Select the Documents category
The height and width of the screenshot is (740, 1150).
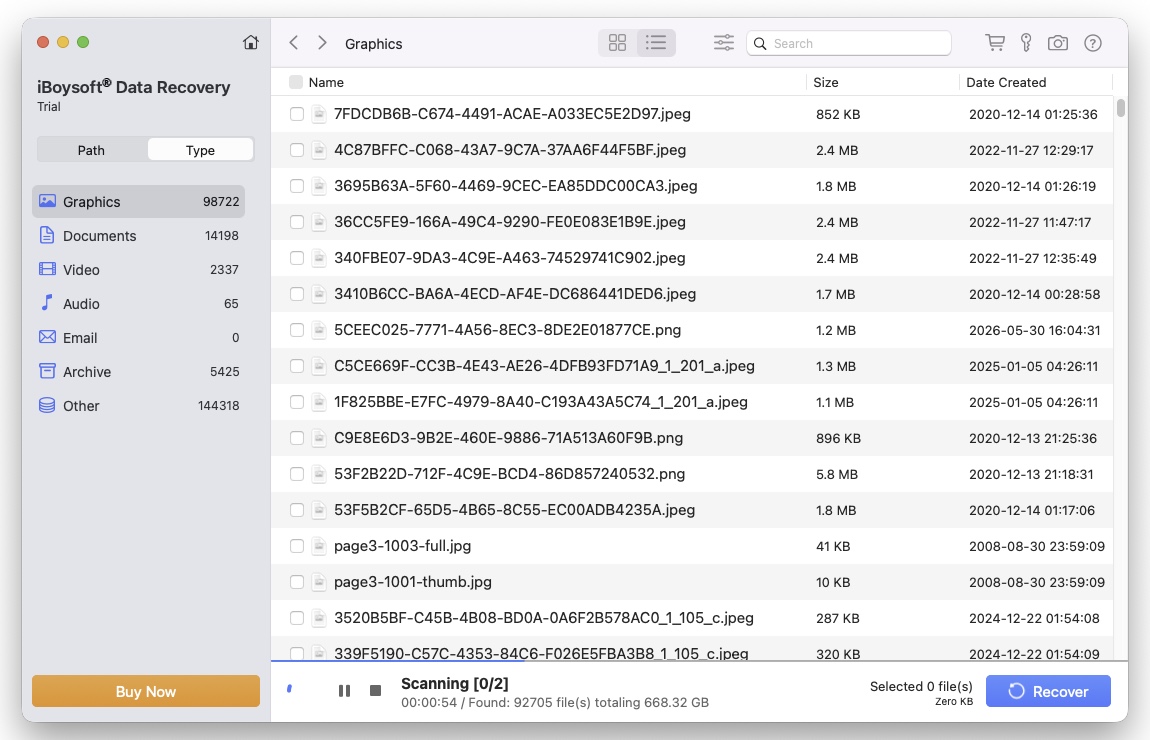click(139, 235)
